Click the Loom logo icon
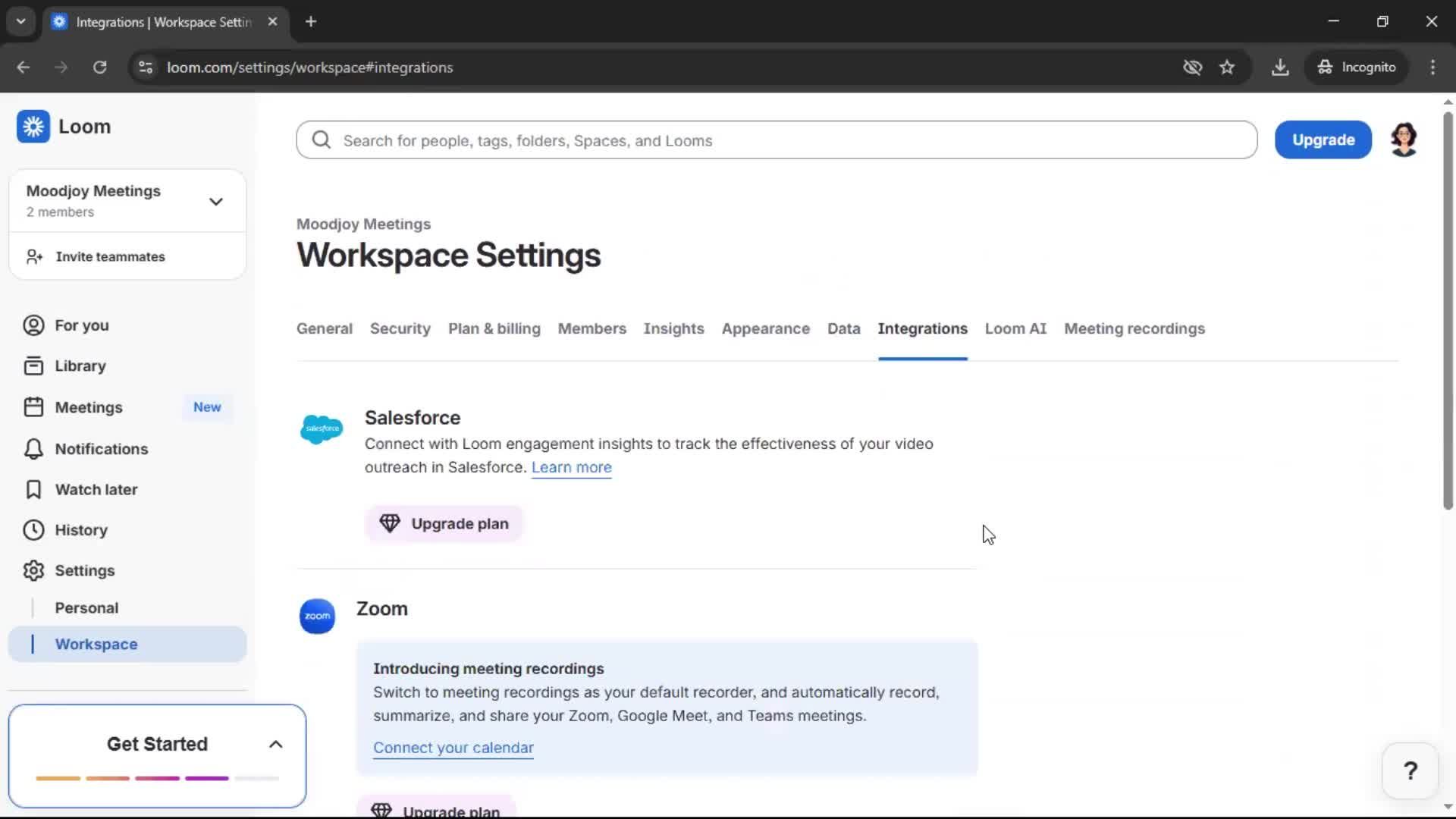The height and width of the screenshot is (819, 1456). pyautogui.click(x=33, y=127)
